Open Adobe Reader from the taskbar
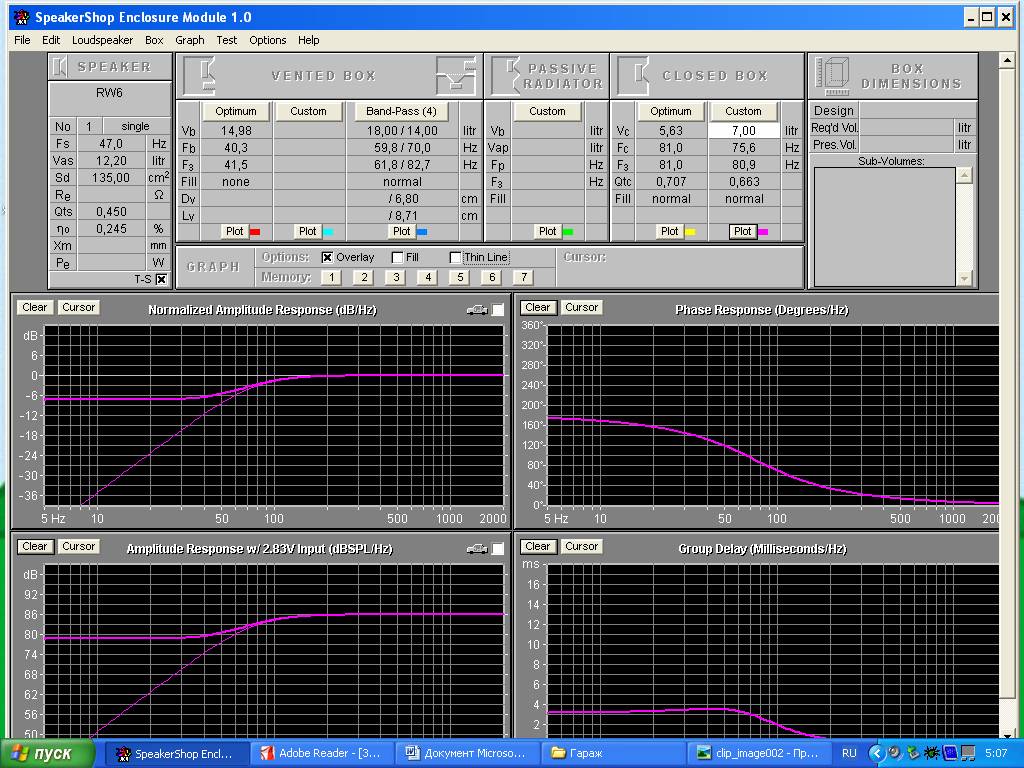The image size is (1024, 768). (x=320, y=753)
